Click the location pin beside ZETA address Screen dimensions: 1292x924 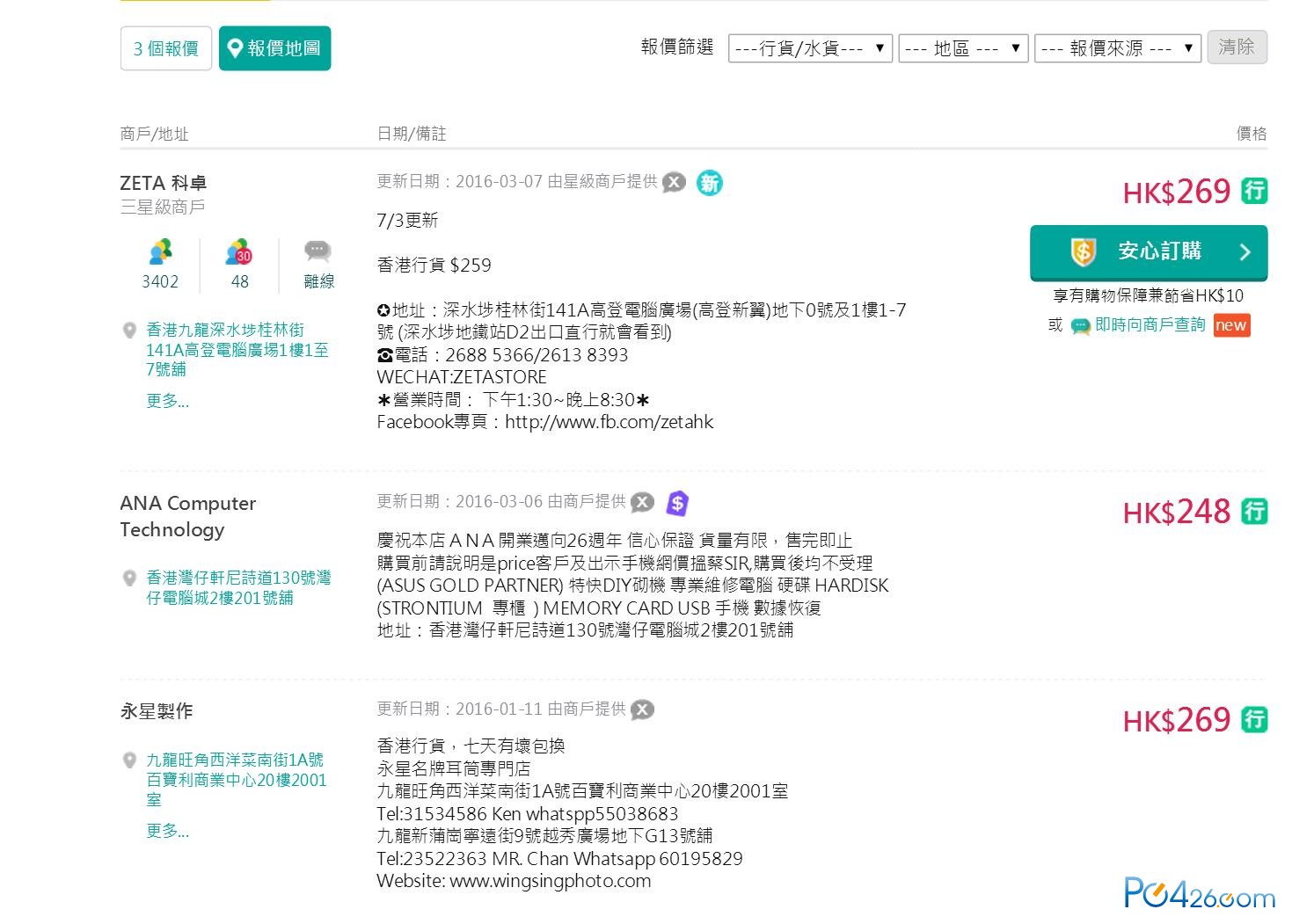pyautogui.click(x=129, y=331)
